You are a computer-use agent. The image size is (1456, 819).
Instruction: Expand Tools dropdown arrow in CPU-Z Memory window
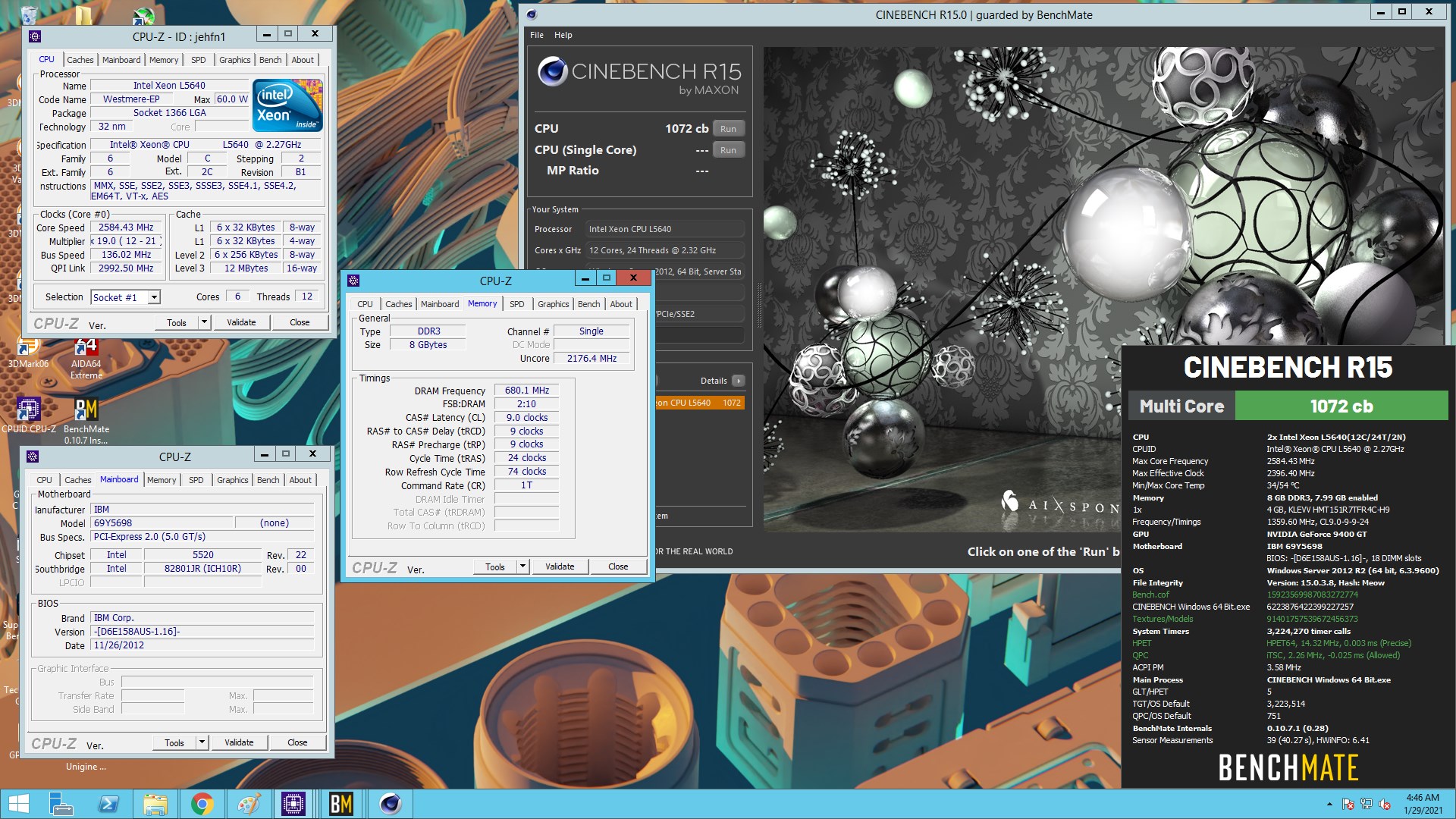coord(522,566)
